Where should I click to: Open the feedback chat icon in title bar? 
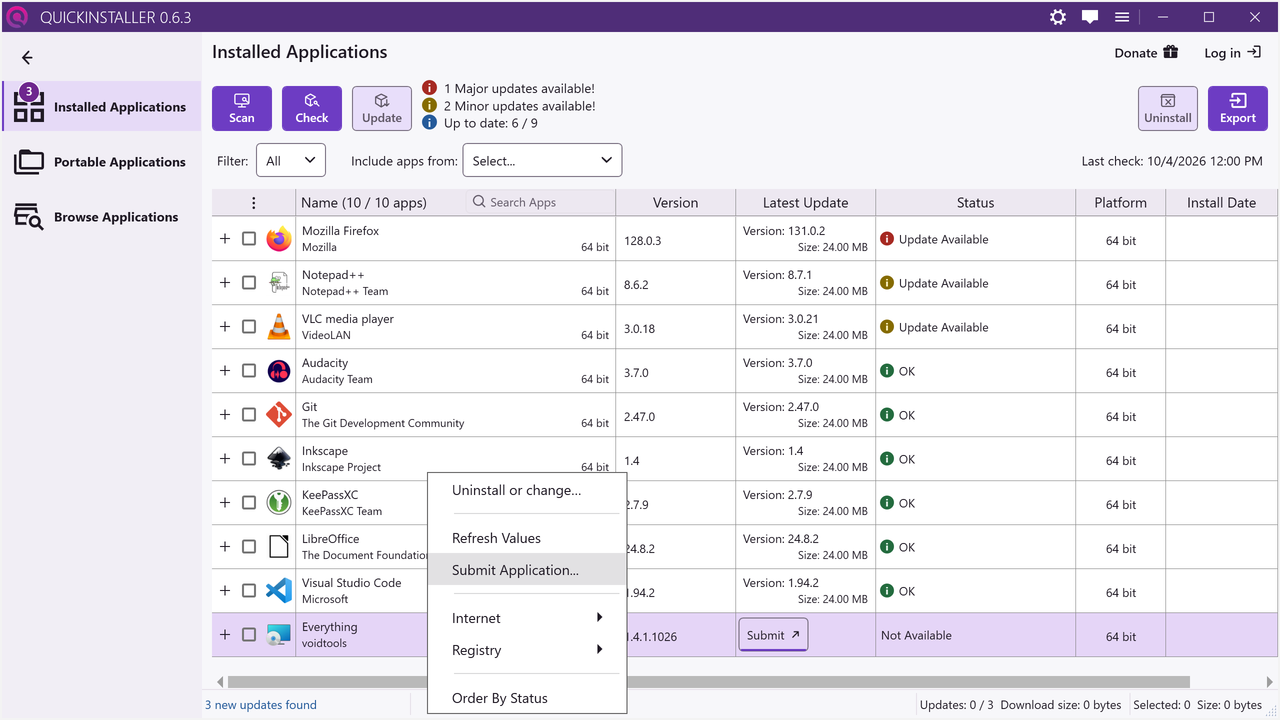pyautogui.click(x=1090, y=17)
